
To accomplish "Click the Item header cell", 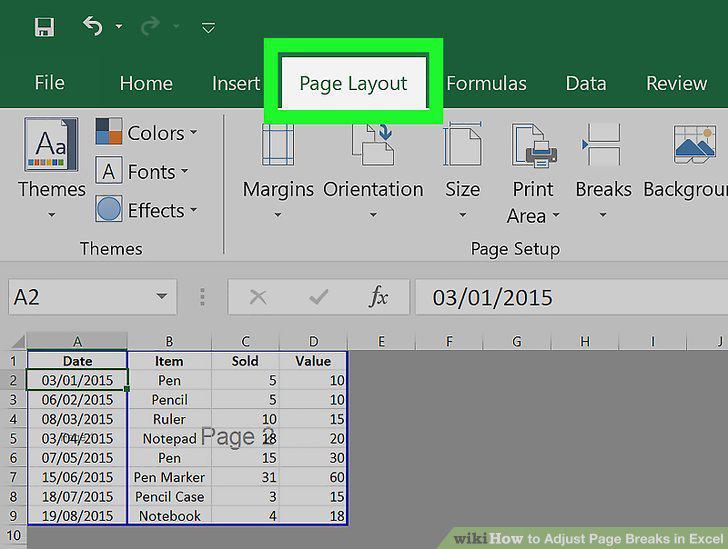I will click(x=169, y=361).
